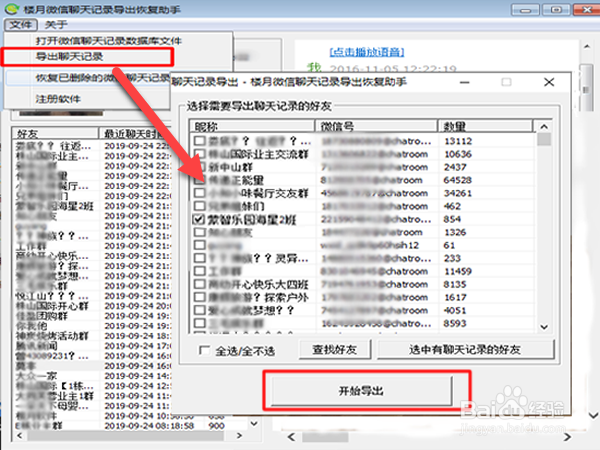Select 新中山群 row in export list
Image resolution: width=600 pixels, height=450 pixels.
(230, 167)
